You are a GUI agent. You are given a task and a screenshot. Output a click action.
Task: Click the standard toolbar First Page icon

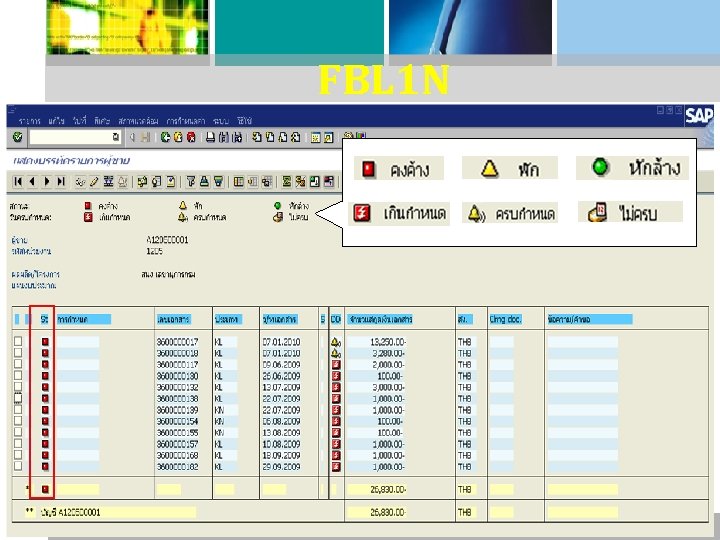point(257,137)
